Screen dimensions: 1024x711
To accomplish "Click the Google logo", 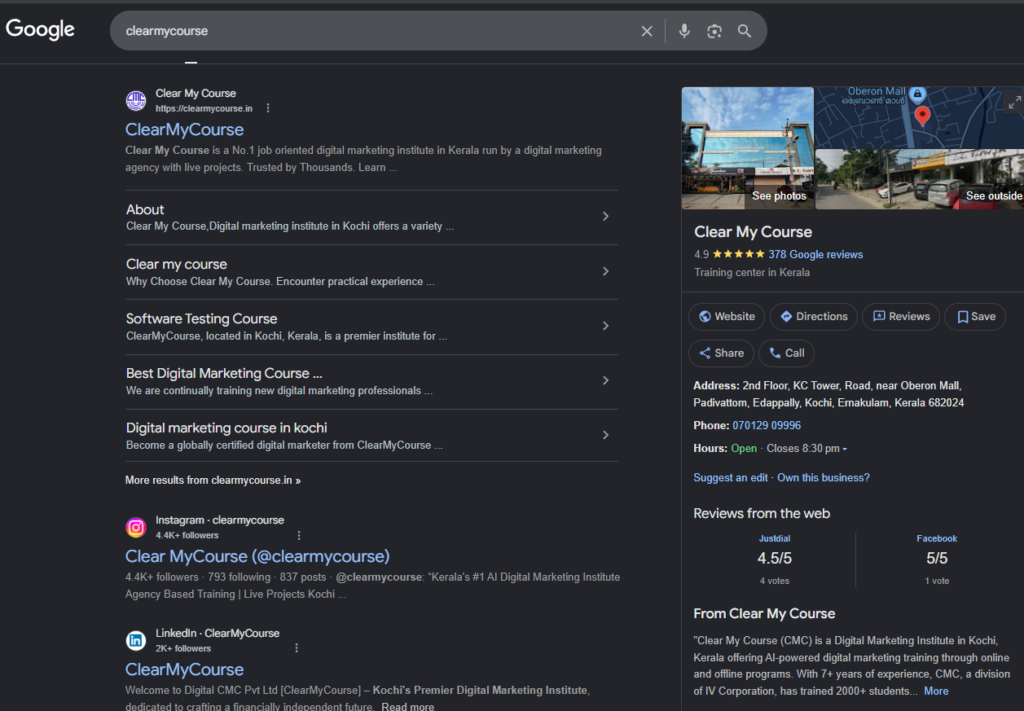I will [40, 29].
